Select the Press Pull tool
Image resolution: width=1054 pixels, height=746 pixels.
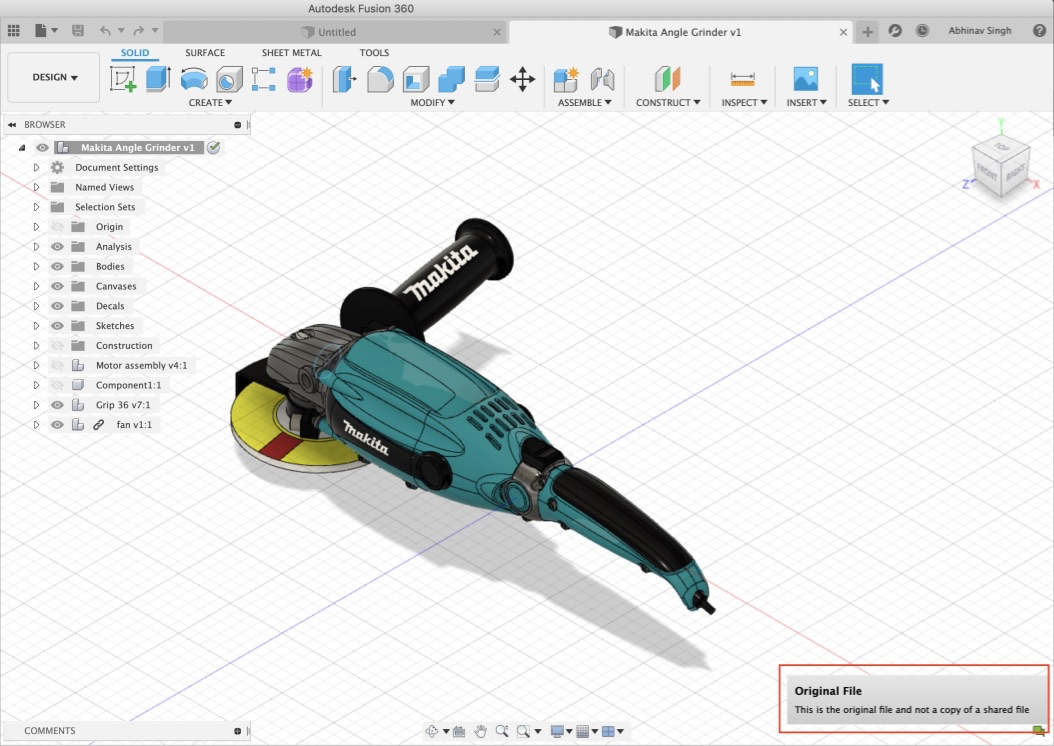pos(344,79)
